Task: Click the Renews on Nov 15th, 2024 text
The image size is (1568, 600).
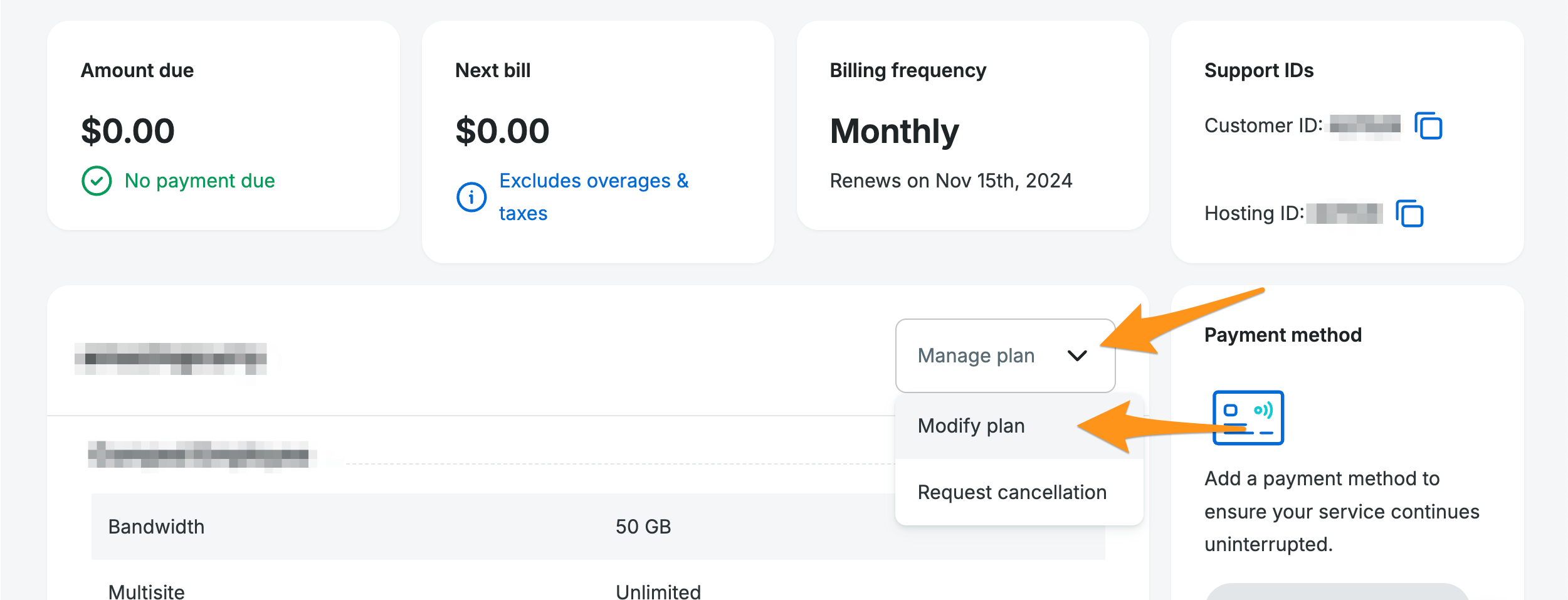Action: pos(950,181)
